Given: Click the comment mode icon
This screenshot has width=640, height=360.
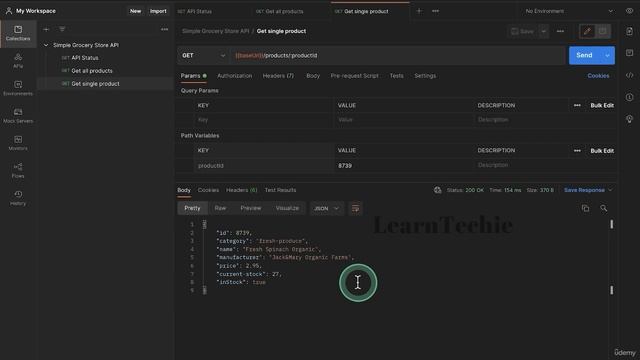Looking at the screenshot, I should 603,31.
